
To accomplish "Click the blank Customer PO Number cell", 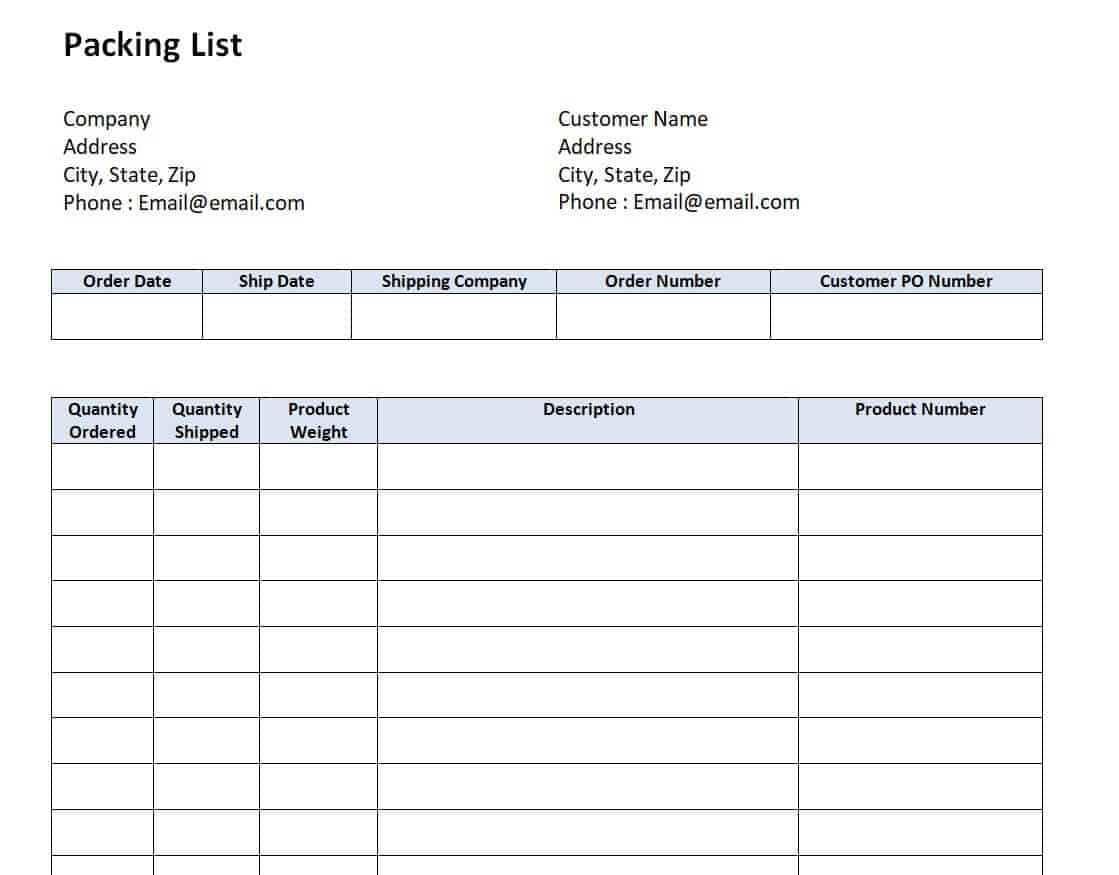I will point(906,316).
